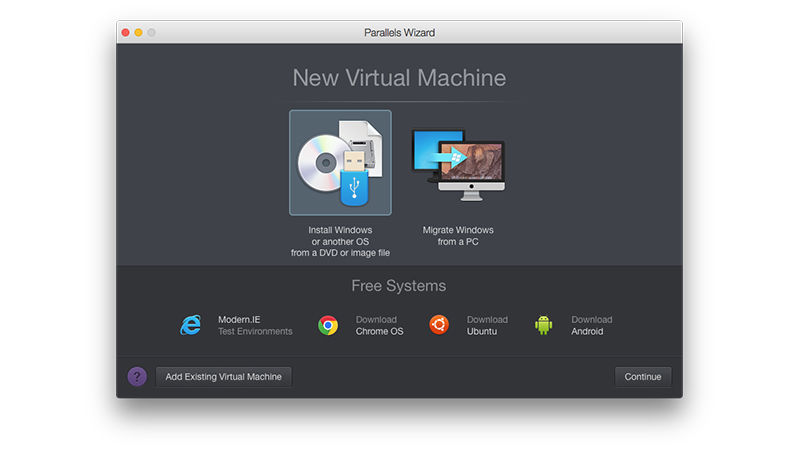Click 'Migrate Windows from a PC' caption
This screenshot has width=800, height=450.
[458, 236]
